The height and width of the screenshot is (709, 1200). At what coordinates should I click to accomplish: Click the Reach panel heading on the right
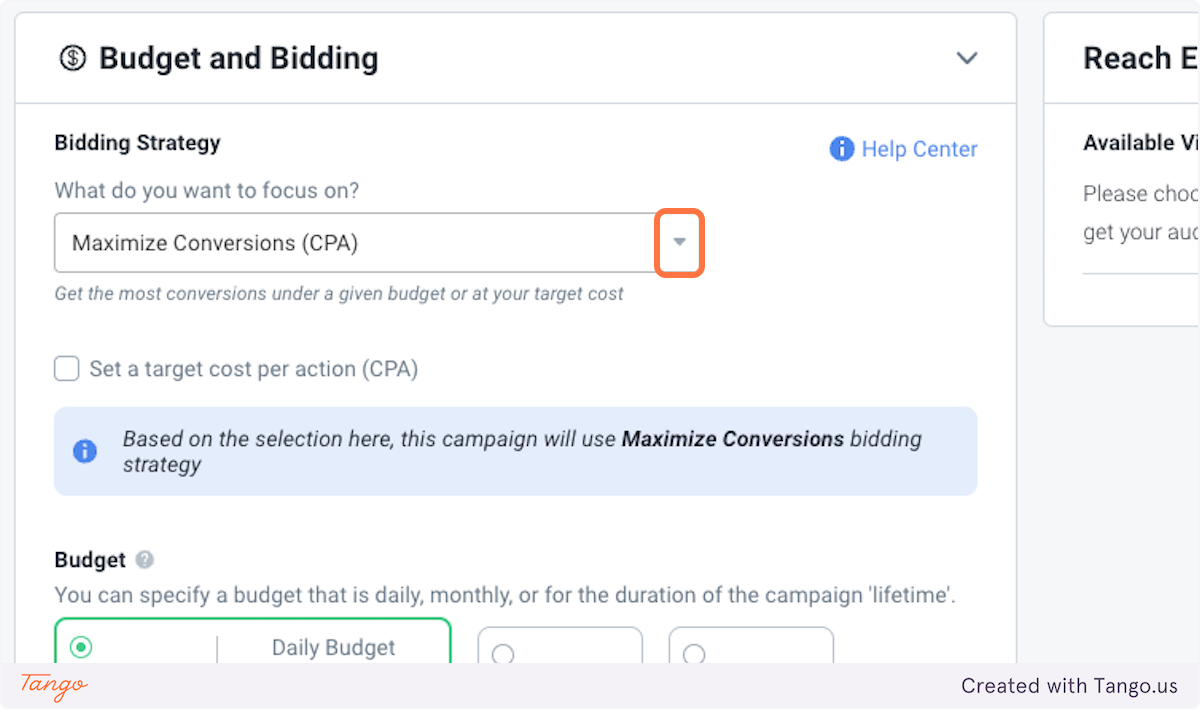[1140, 58]
